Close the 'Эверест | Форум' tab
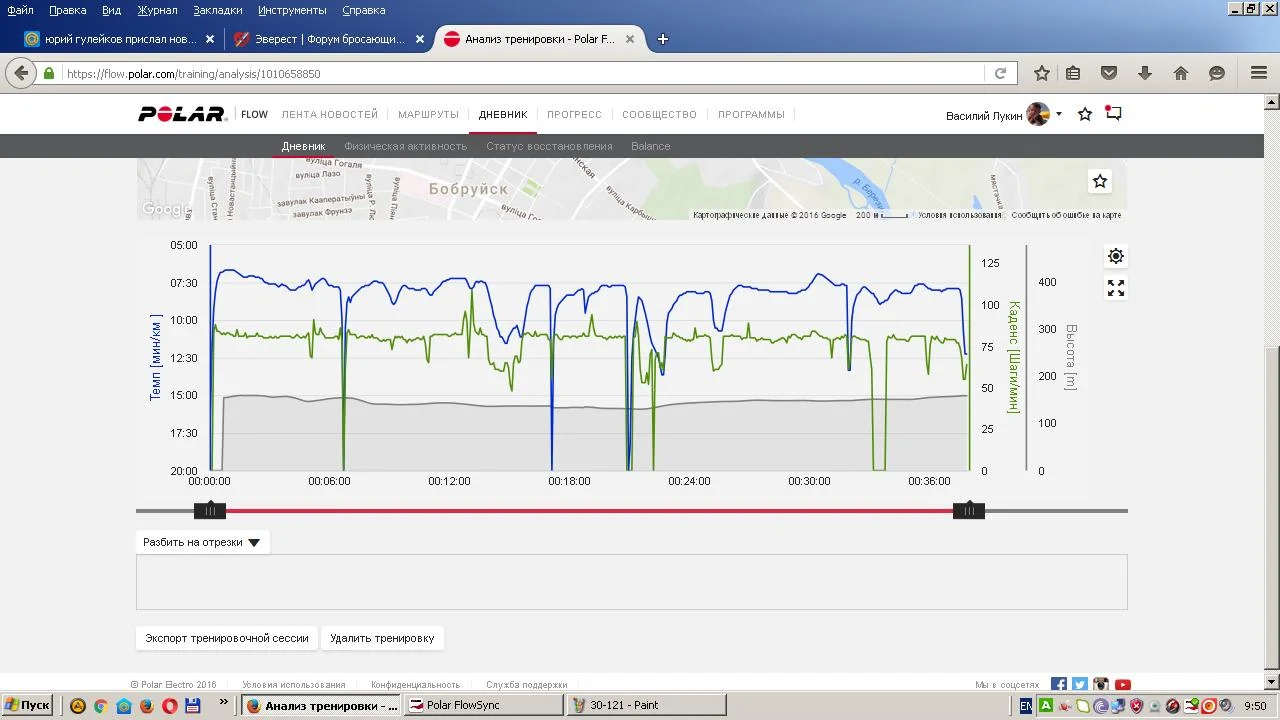This screenshot has width=1280, height=720. point(420,39)
